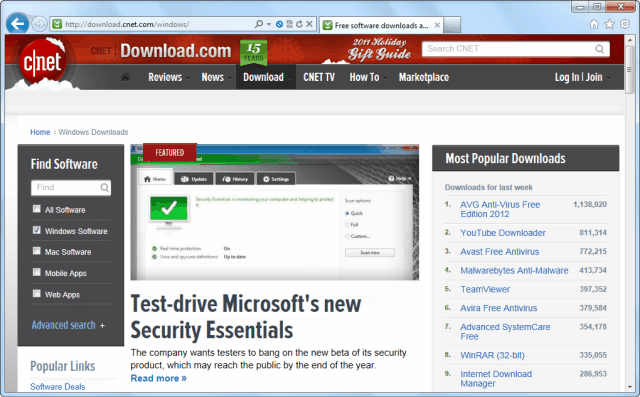Click the Downloads for last week text

click(489, 187)
